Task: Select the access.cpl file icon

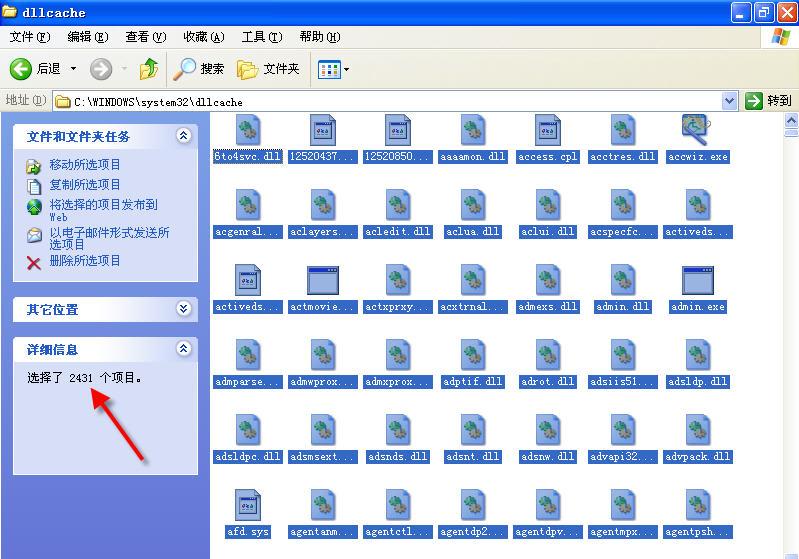Action: (548, 130)
